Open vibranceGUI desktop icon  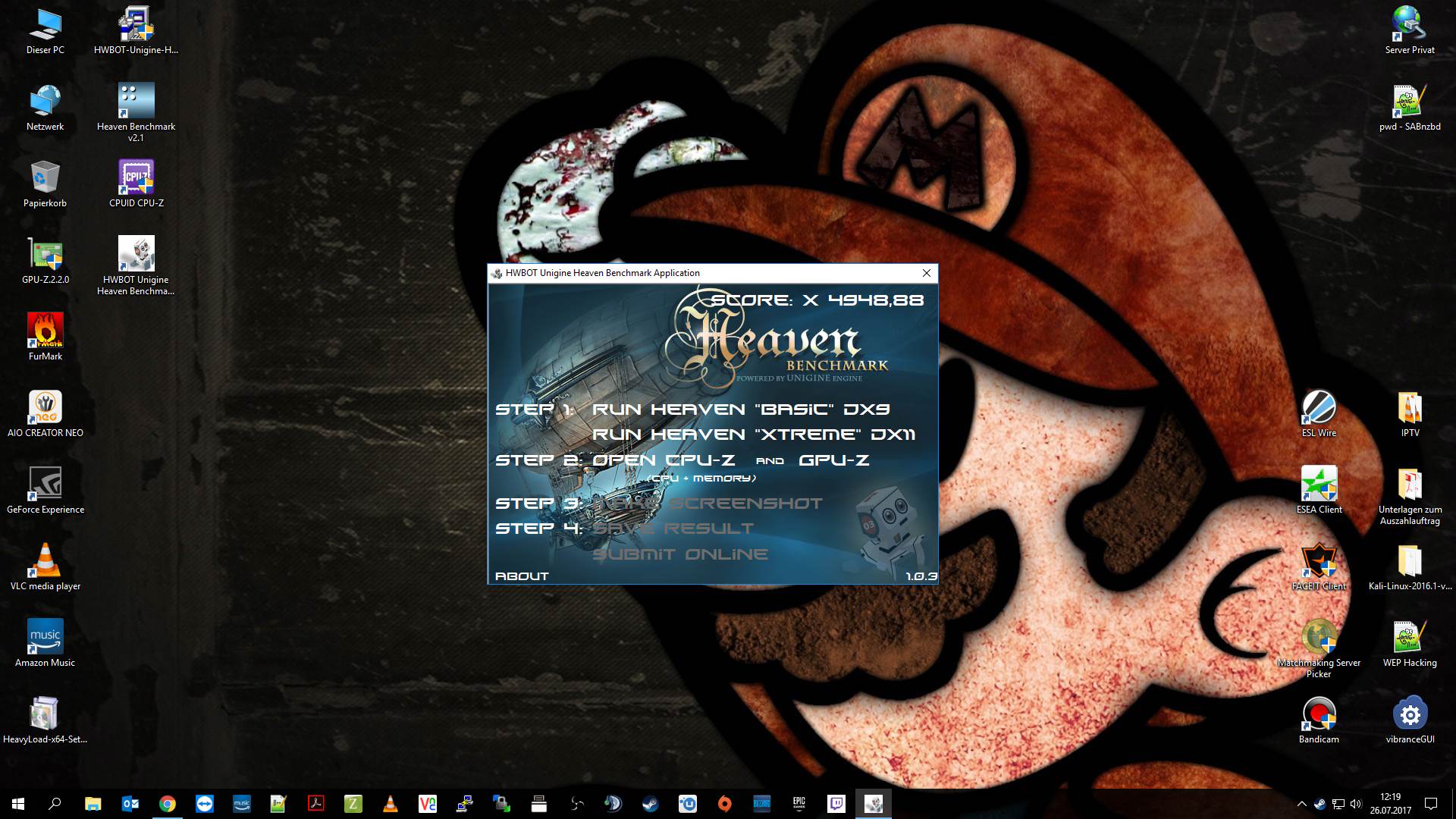click(1410, 720)
